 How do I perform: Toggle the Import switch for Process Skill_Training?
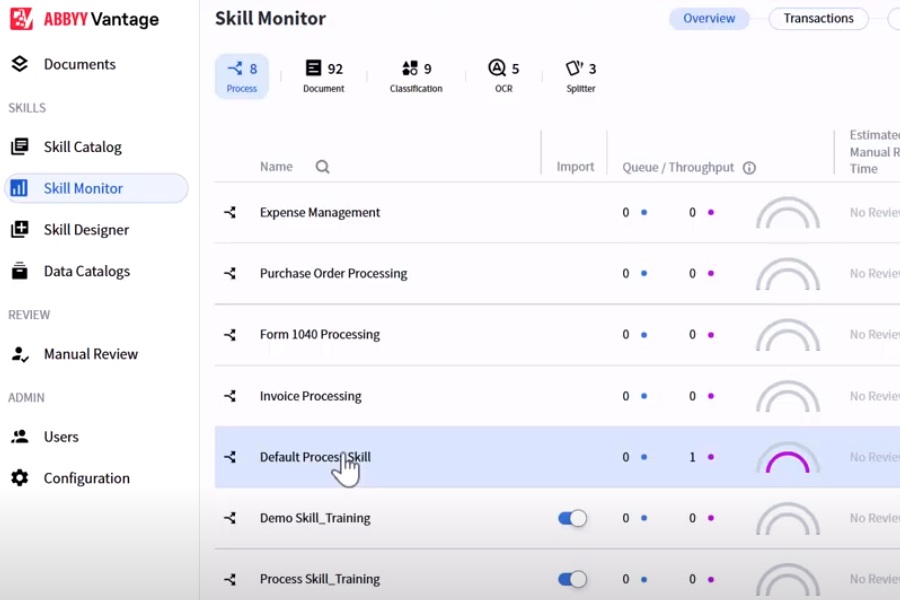pos(572,579)
